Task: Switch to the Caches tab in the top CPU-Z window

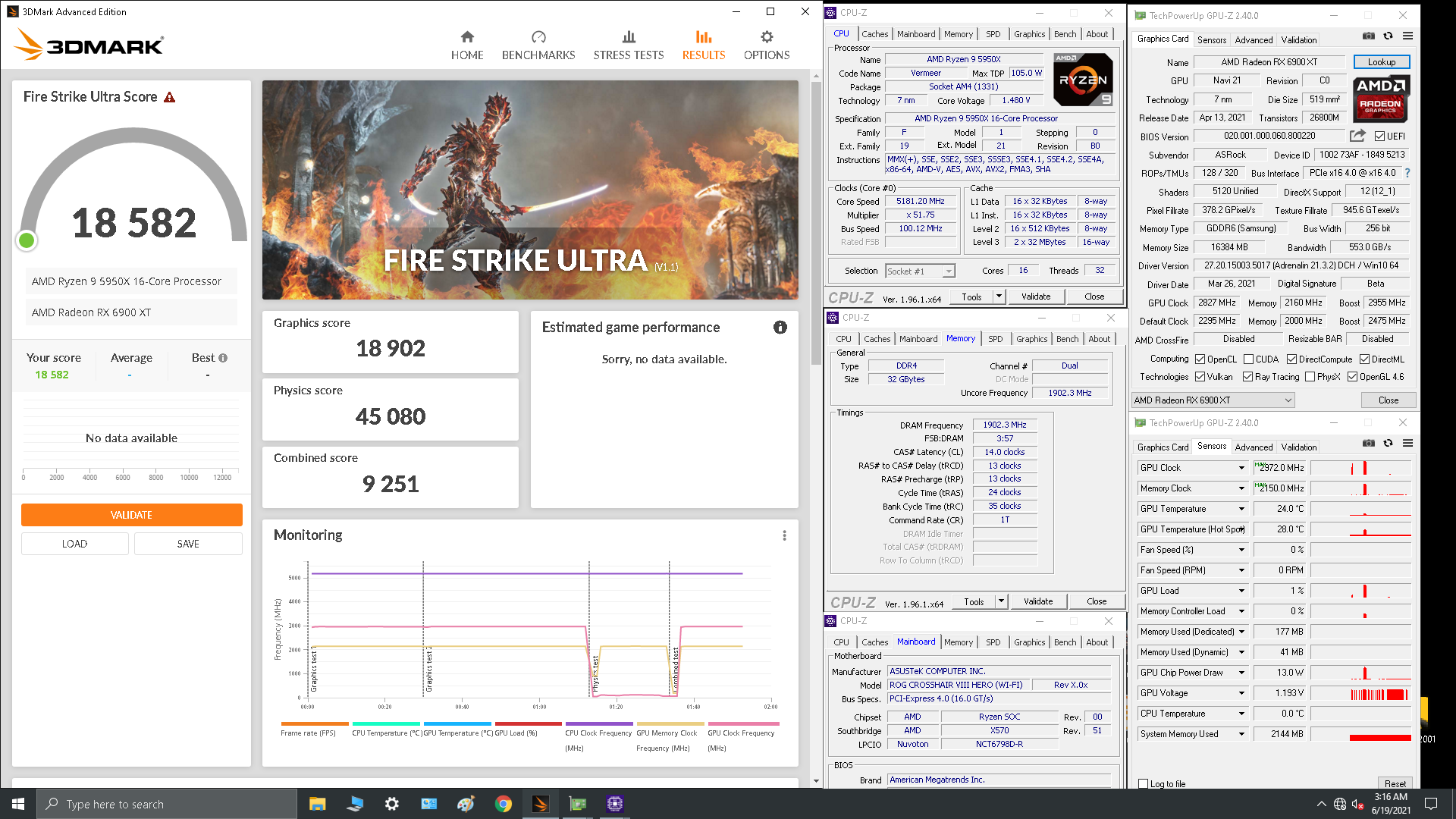Action: point(874,34)
